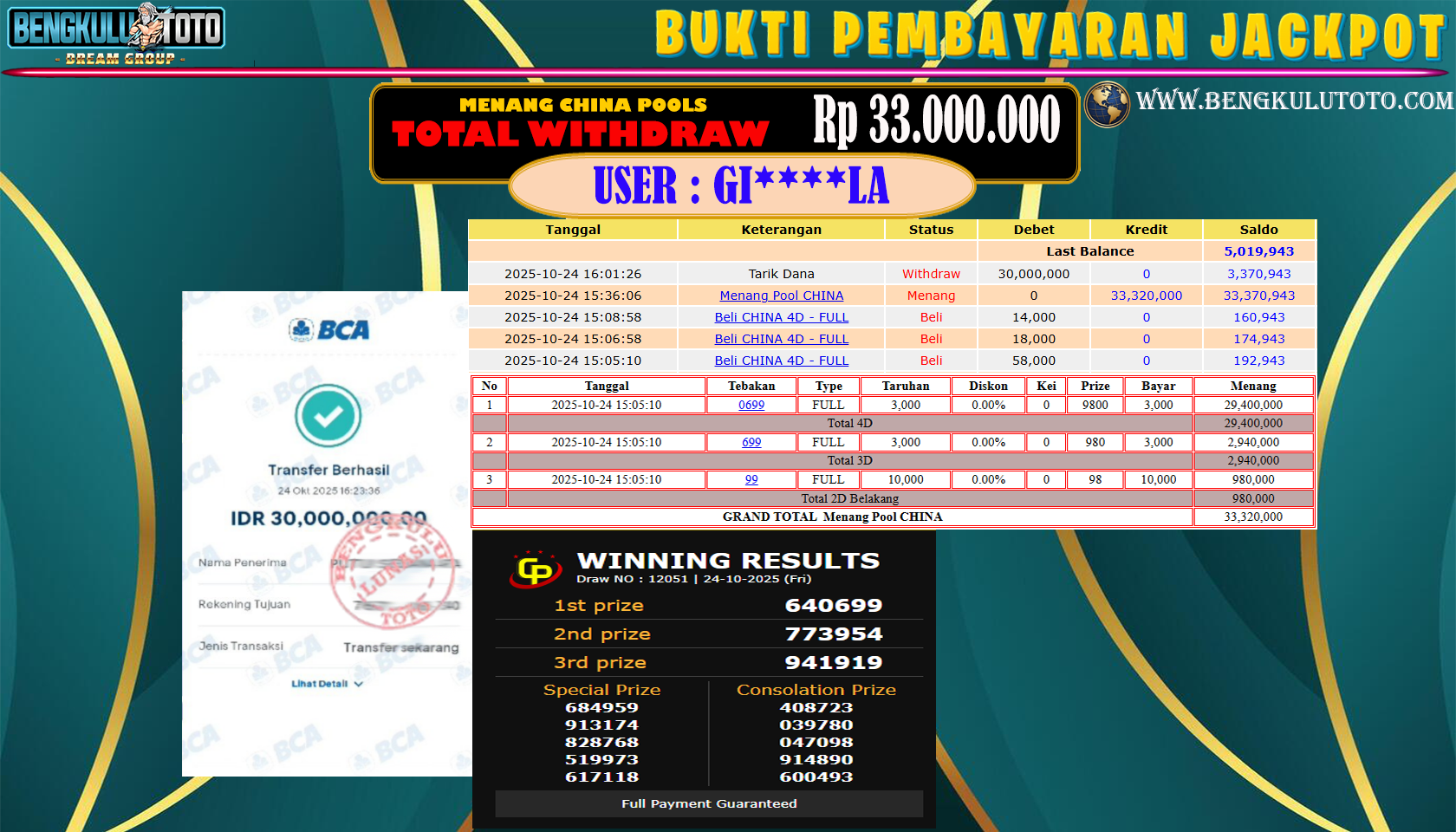The height and width of the screenshot is (832, 1456).
Task: Click the 699 tebakan link
Action: 751,442
